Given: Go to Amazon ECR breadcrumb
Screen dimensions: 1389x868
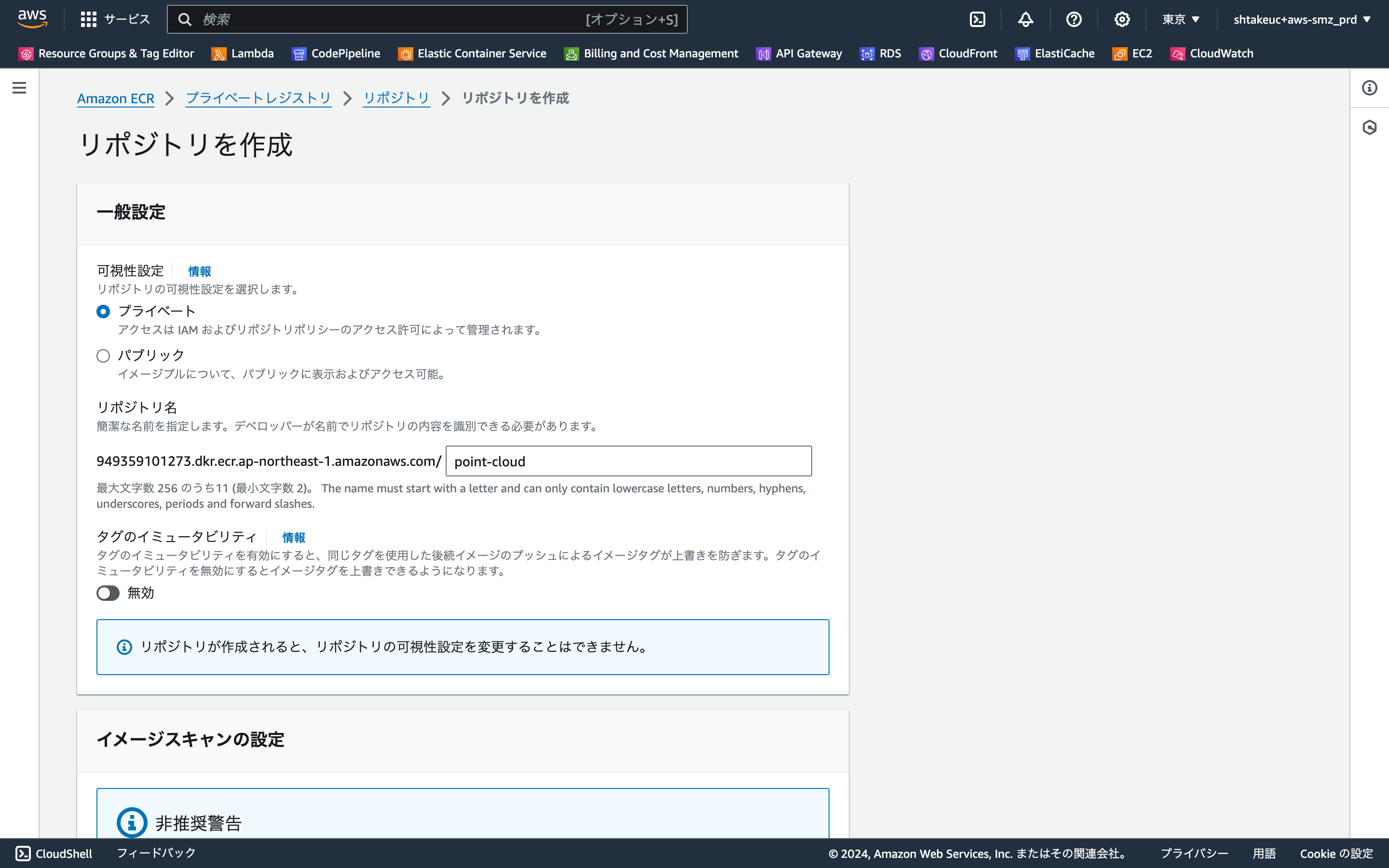Looking at the screenshot, I should [115, 99].
